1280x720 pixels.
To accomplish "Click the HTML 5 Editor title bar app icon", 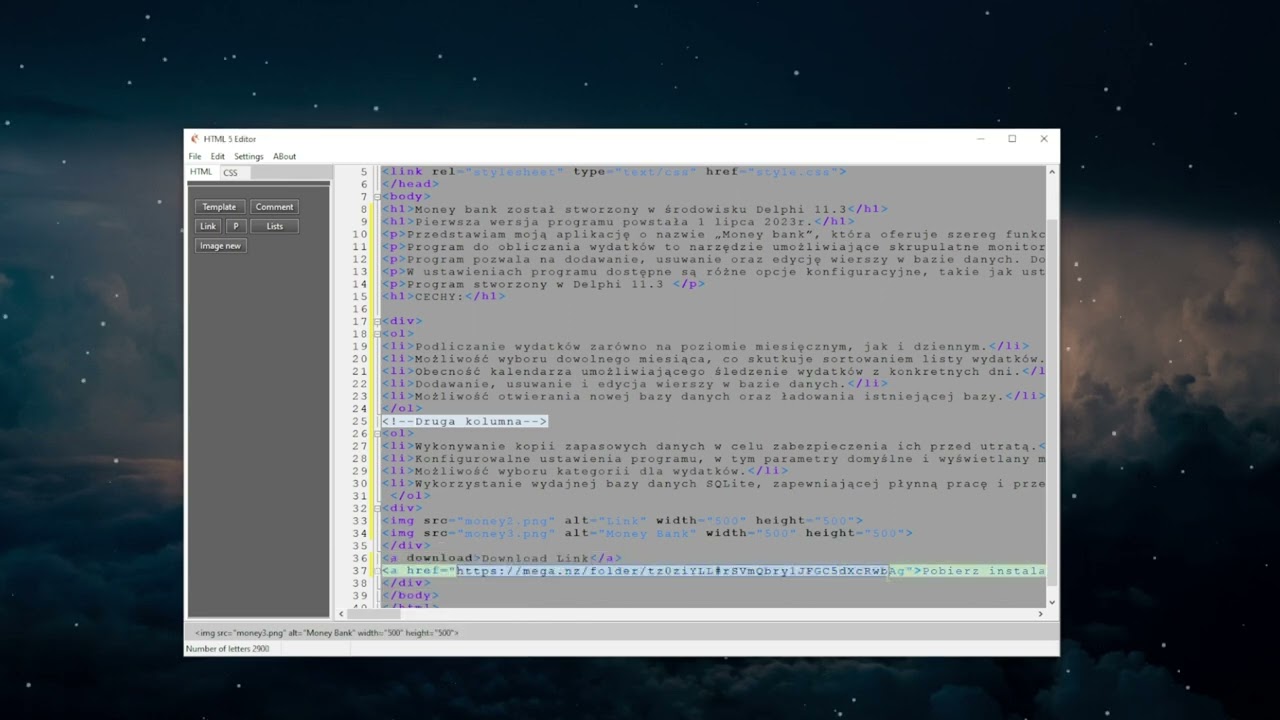I will pyautogui.click(x=194, y=139).
